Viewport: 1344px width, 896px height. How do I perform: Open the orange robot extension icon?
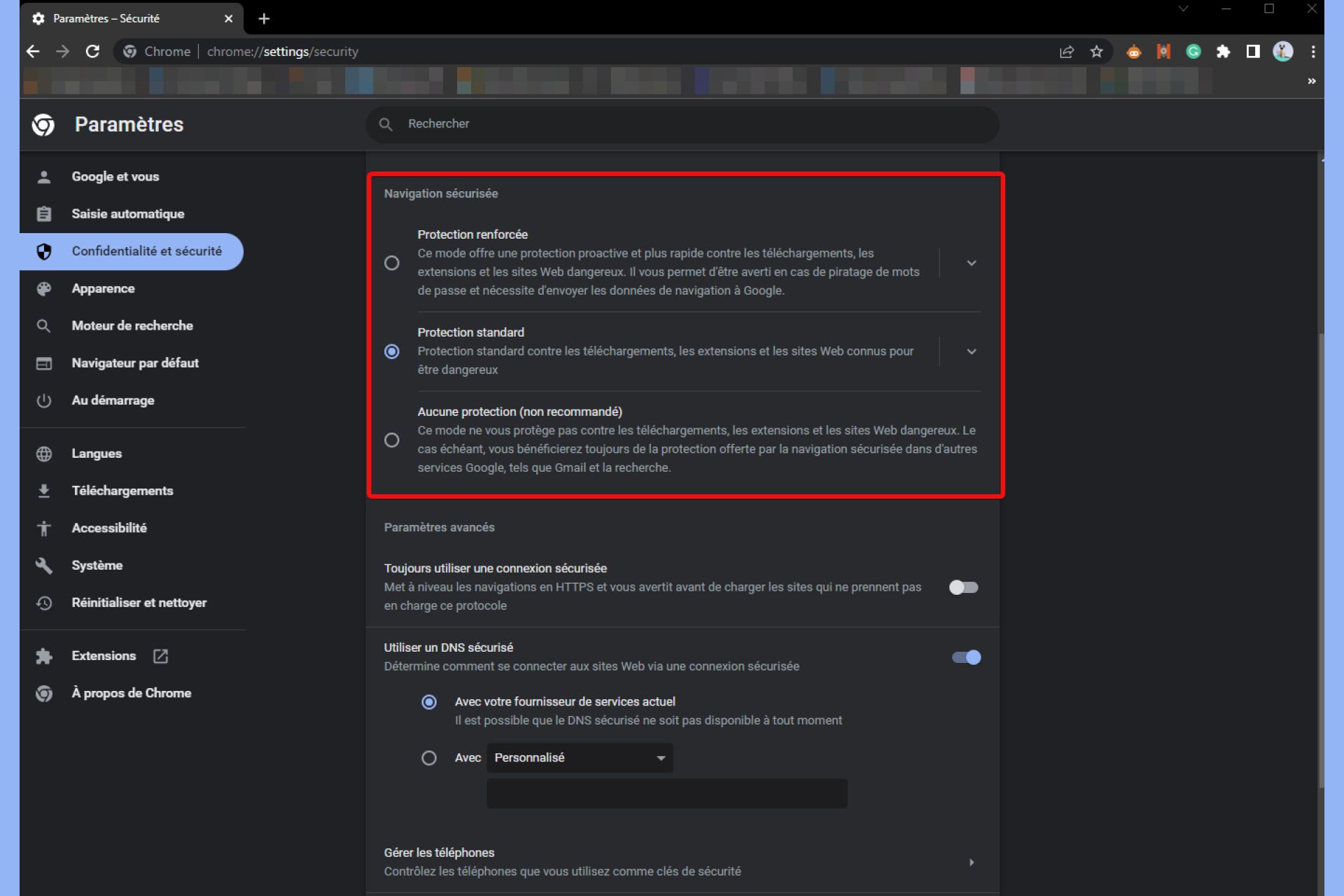(1134, 51)
